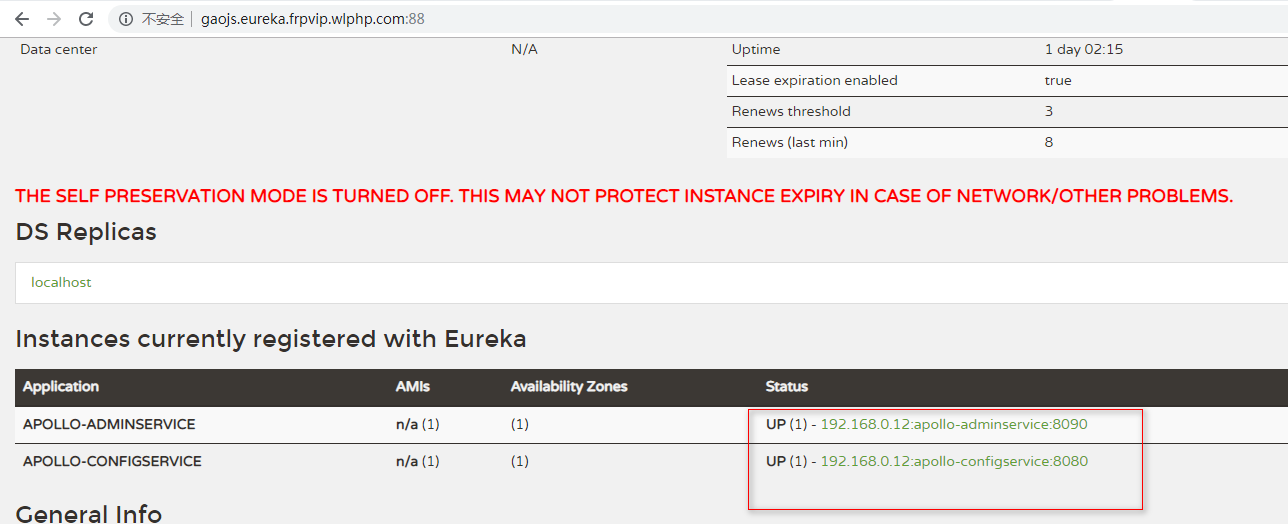Open apollo-configservice:8080 instance link

[954, 461]
